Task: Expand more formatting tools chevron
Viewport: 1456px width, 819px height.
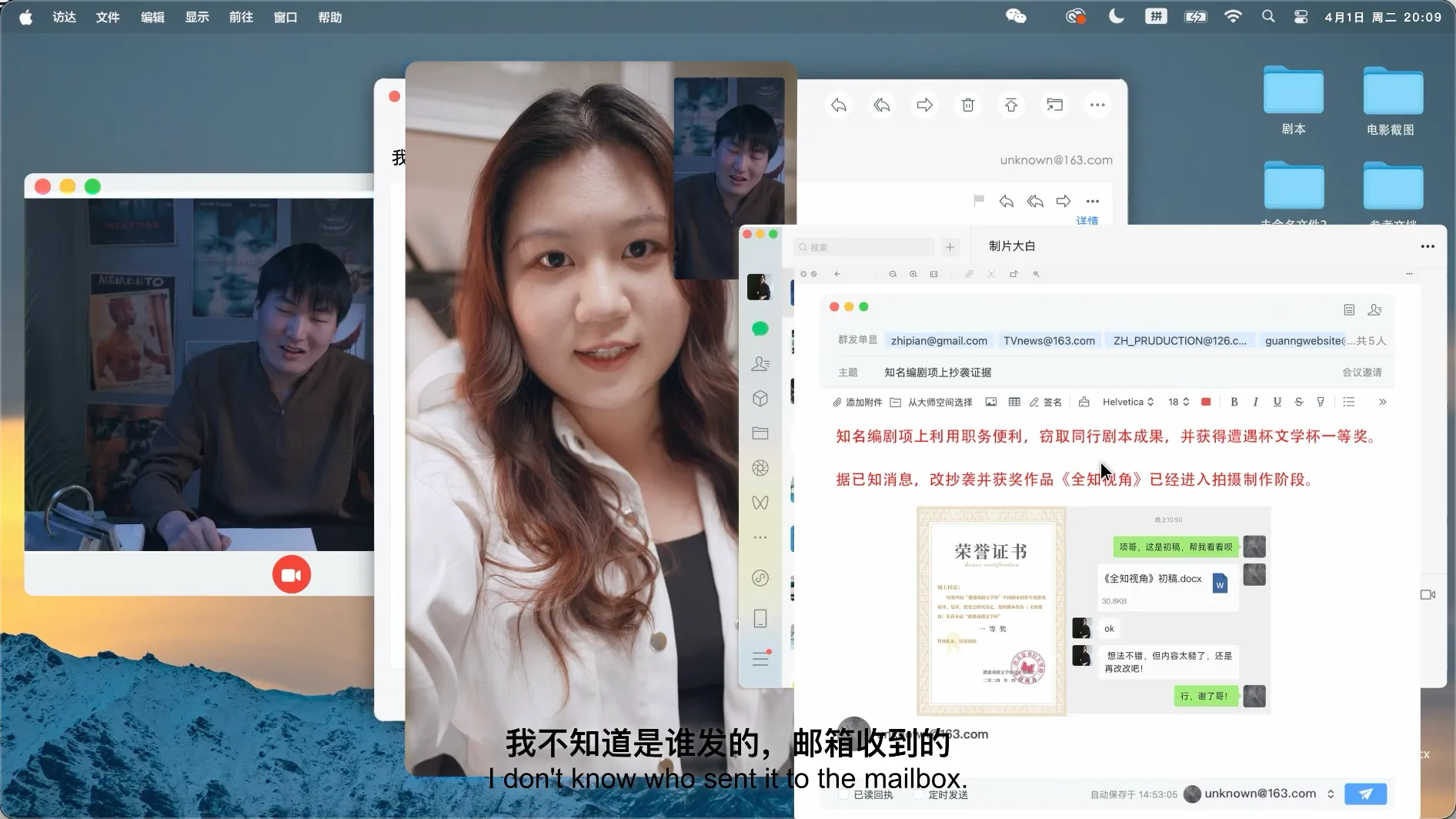Action: 1383,402
